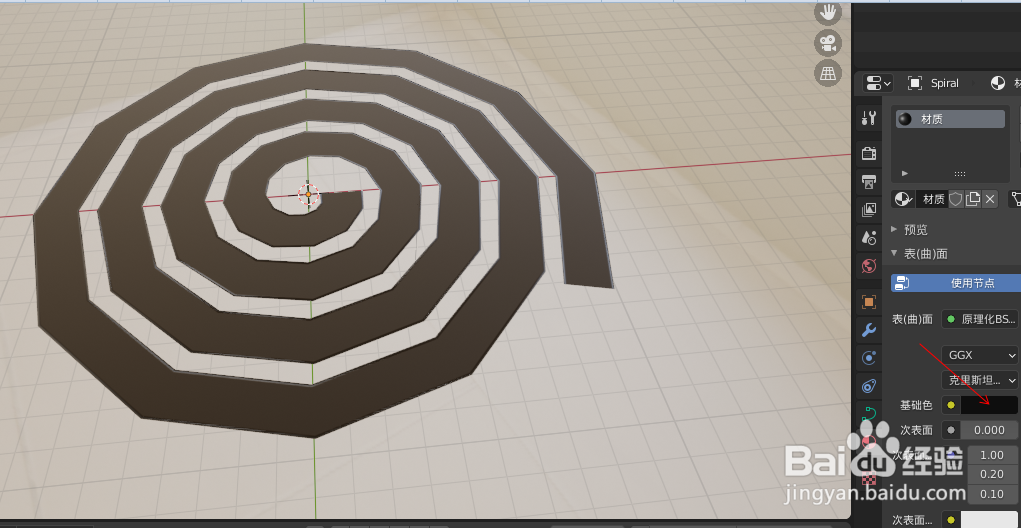This screenshot has width=1021, height=528.
Task: Open the Modifiers properties tab
Action: click(869, 329)
